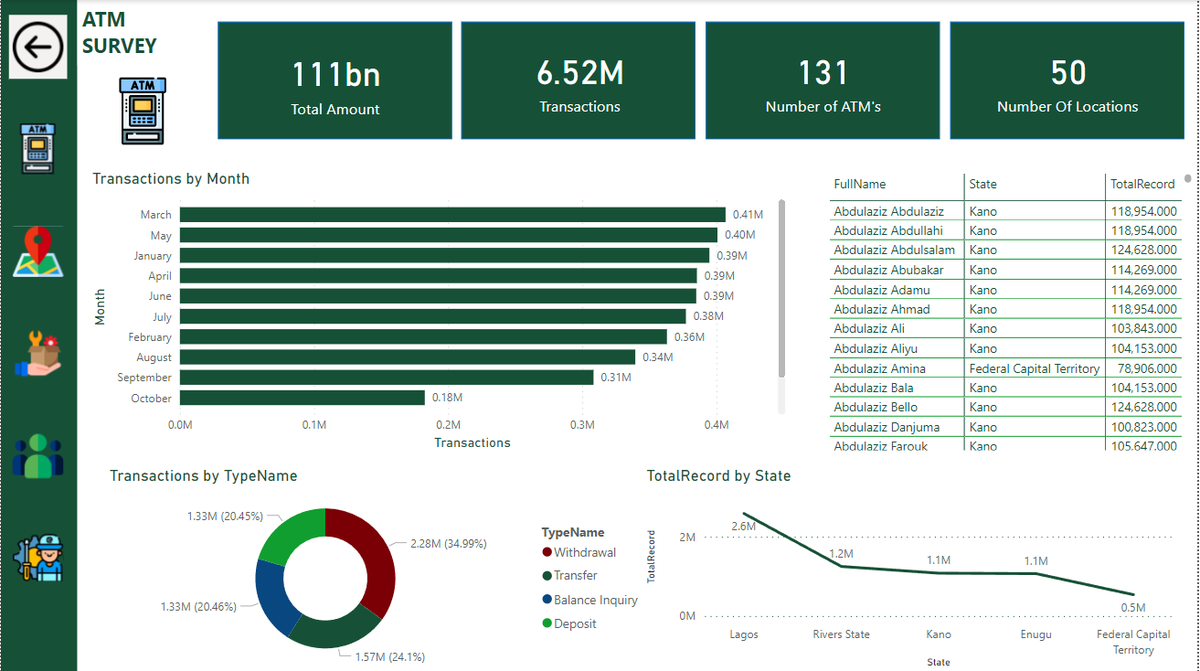Click the April transactions bar
The width and height of the screenshot is (1200, 671).
coord(439,275)
